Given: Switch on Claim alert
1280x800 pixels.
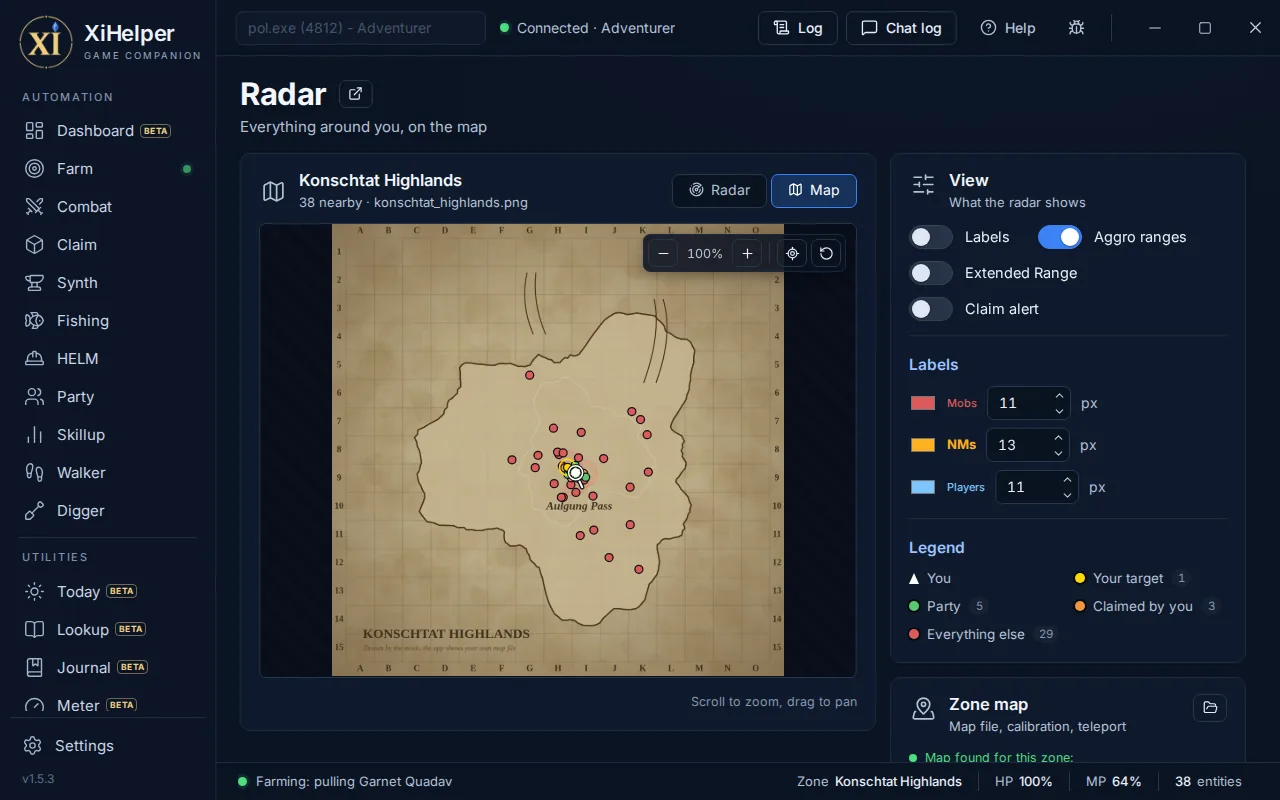Looking at the screenshot, I should 931,309.
